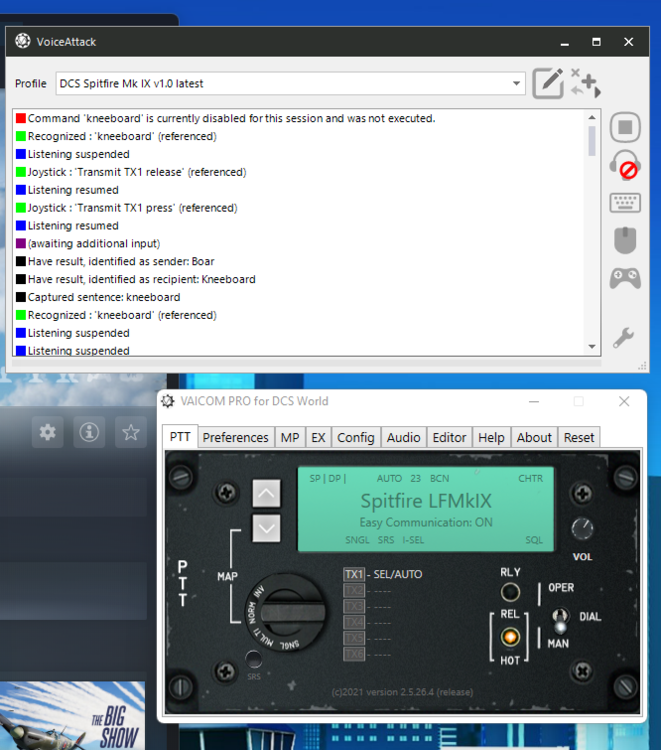The image size is (661, 750).
Task: Open the Preferences tab
Action: click(x=235, y=438)
